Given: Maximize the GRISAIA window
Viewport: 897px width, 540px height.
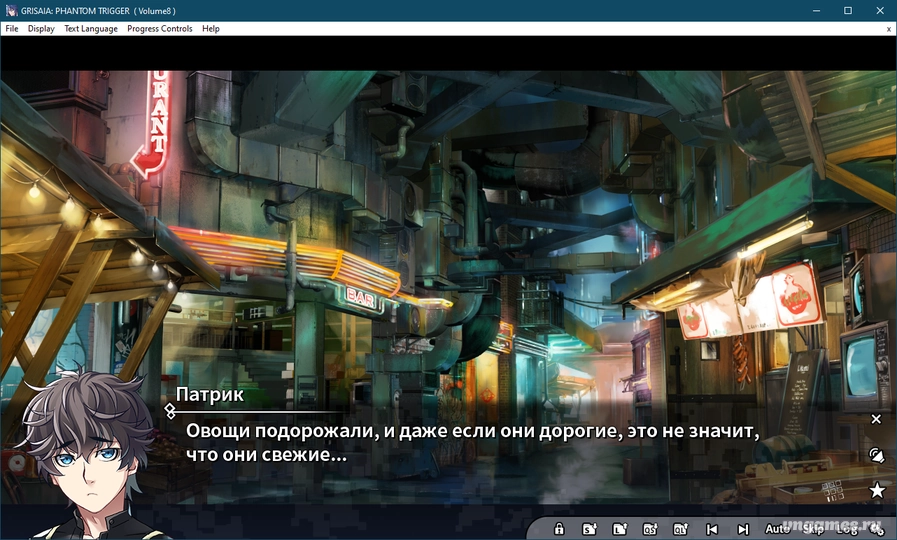Looking at the screenshot, I should pyautogui.click(x=848, y=10).
